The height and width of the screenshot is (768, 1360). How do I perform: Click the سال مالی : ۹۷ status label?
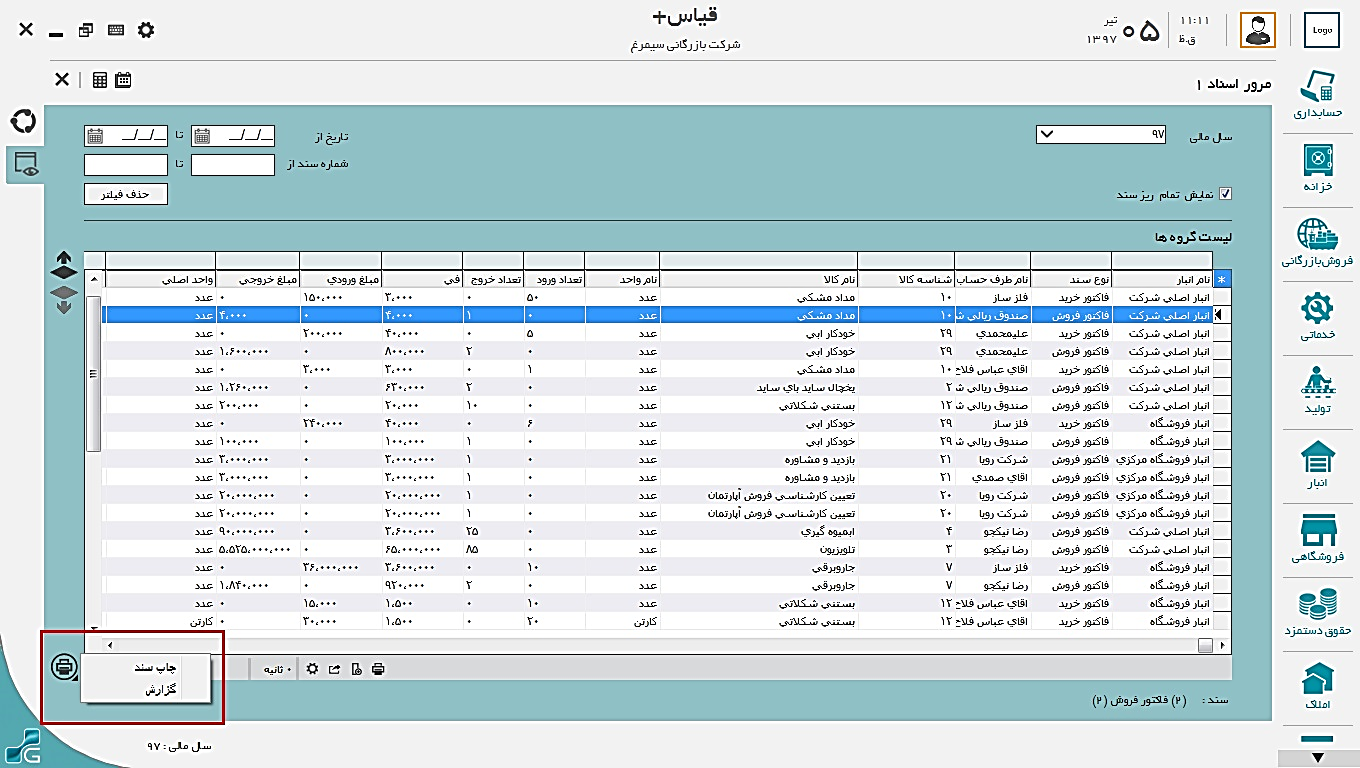coord(179,746)
